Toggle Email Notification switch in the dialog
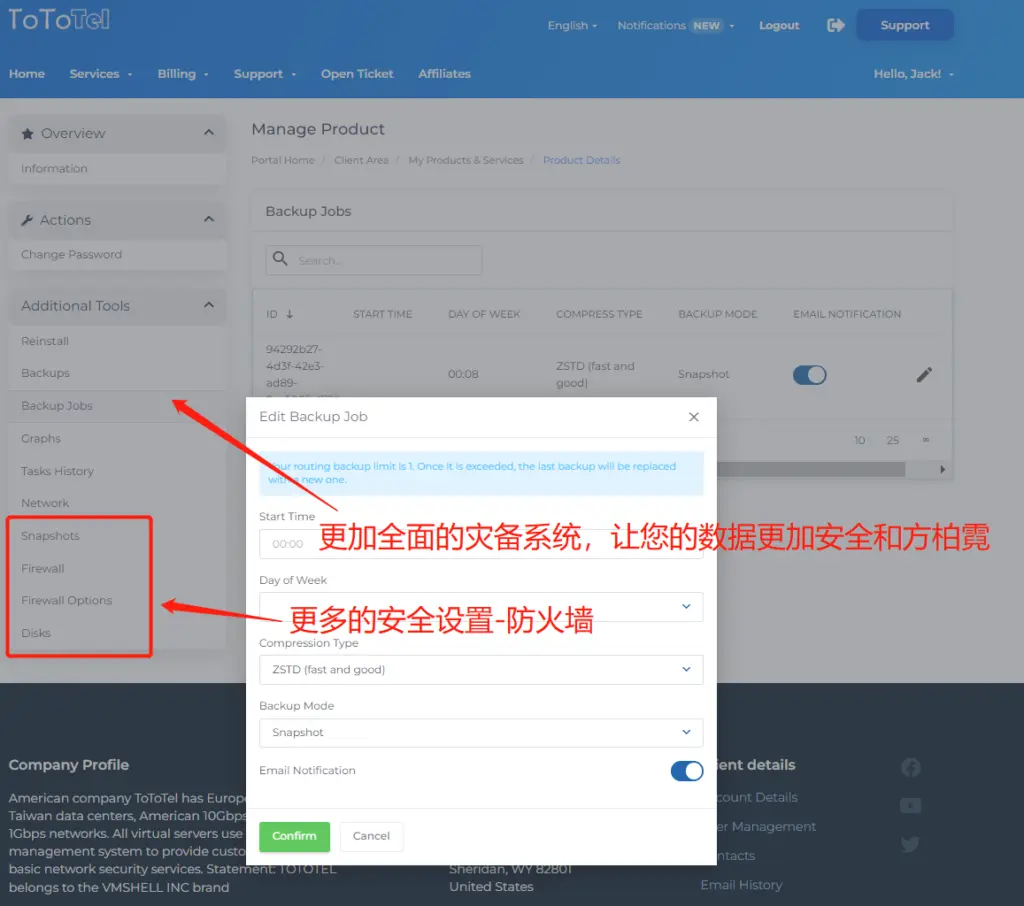 (x=686, y=771)
